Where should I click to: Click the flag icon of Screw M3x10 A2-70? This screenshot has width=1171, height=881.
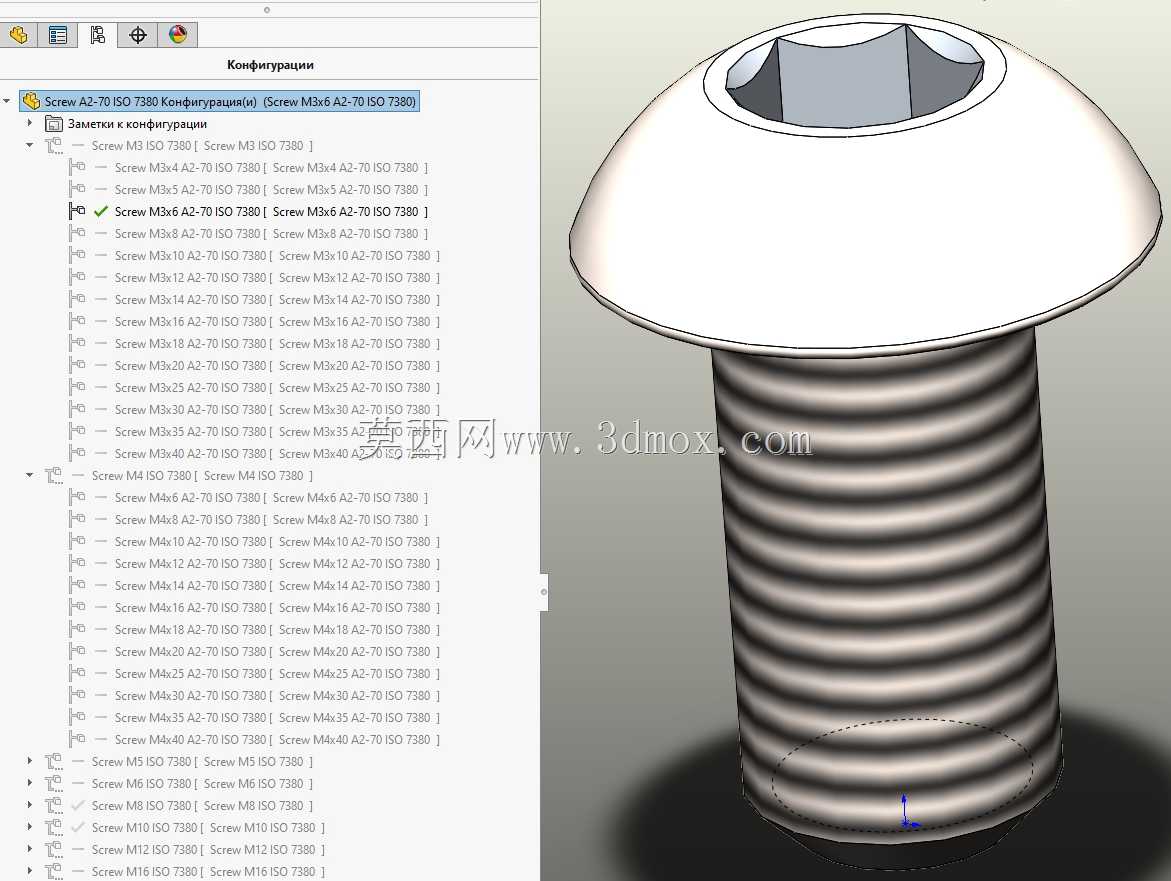coord(77,255)
